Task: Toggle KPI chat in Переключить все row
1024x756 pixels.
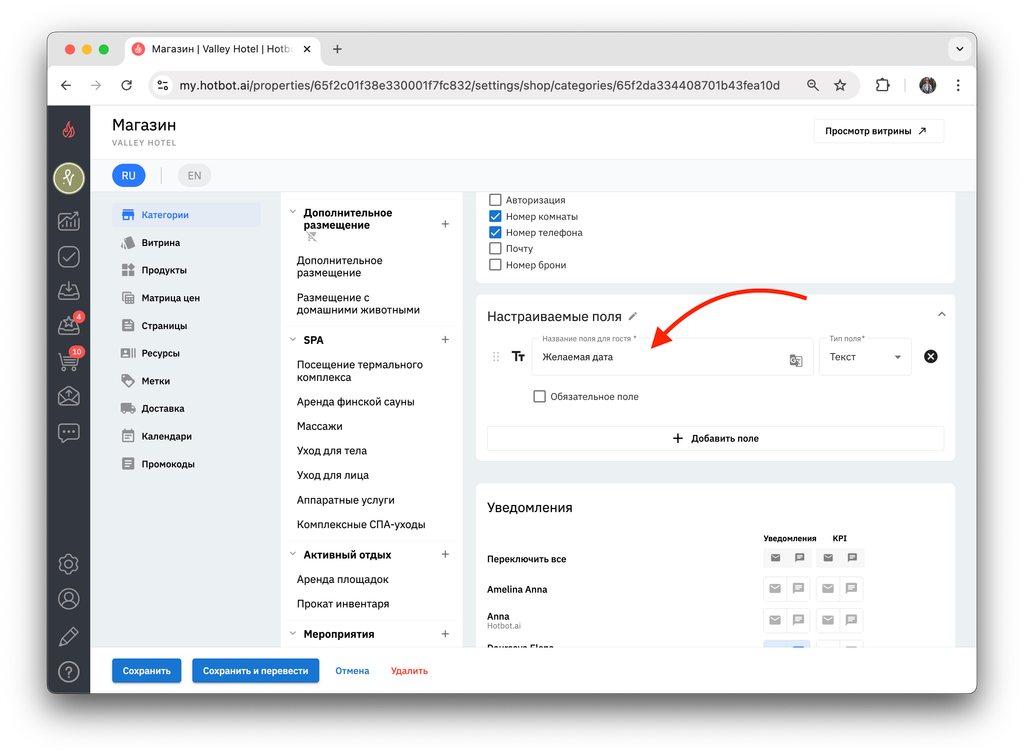Action: click(x=852, y=558)
